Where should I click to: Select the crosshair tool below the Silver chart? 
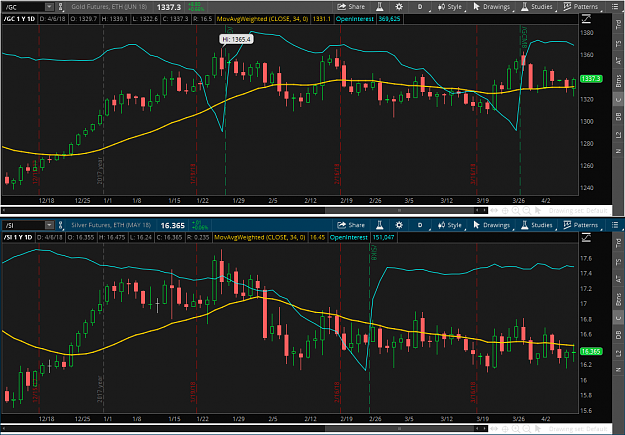tap(505, 429)
